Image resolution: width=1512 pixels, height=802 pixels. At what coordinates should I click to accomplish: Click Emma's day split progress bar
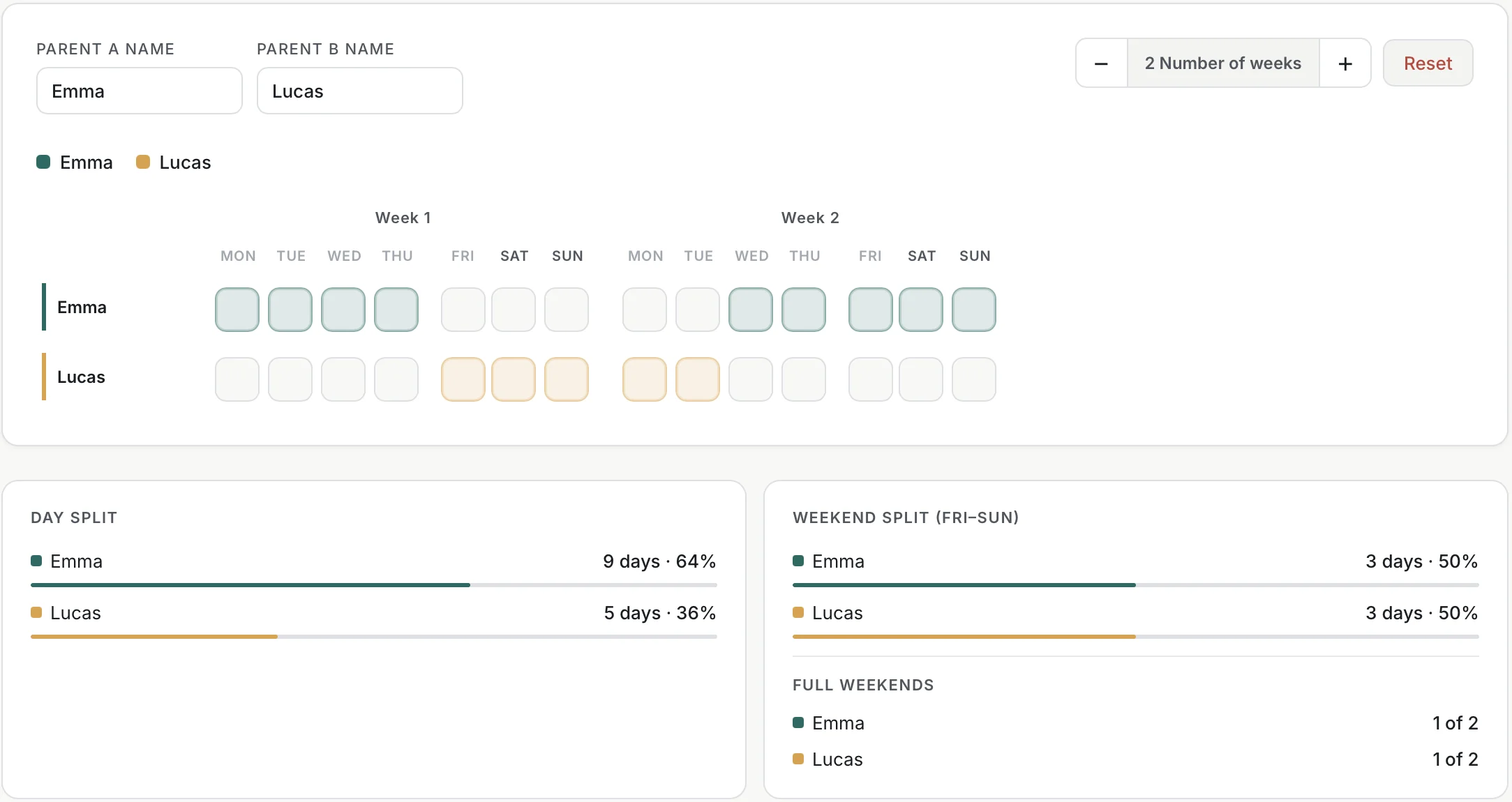point(374,585)
